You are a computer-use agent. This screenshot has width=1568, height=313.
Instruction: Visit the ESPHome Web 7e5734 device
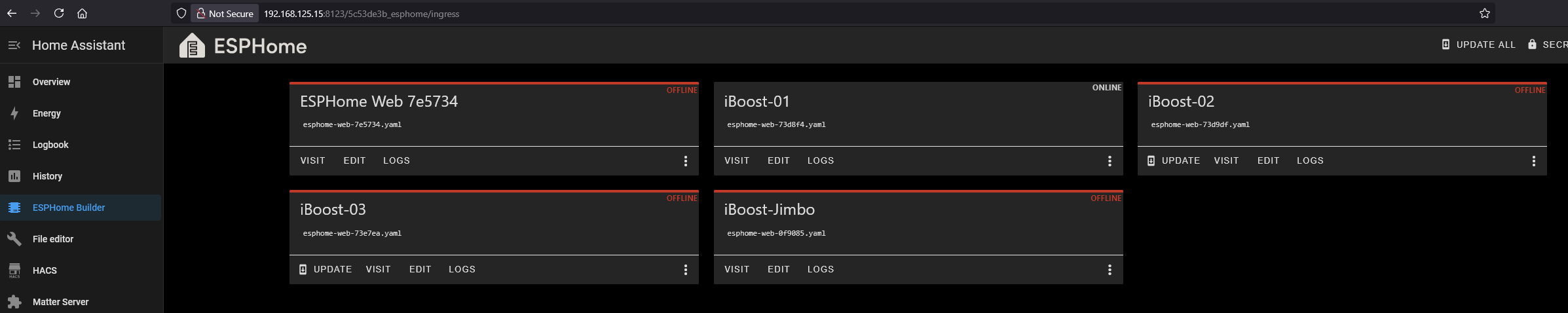[312, 160]
